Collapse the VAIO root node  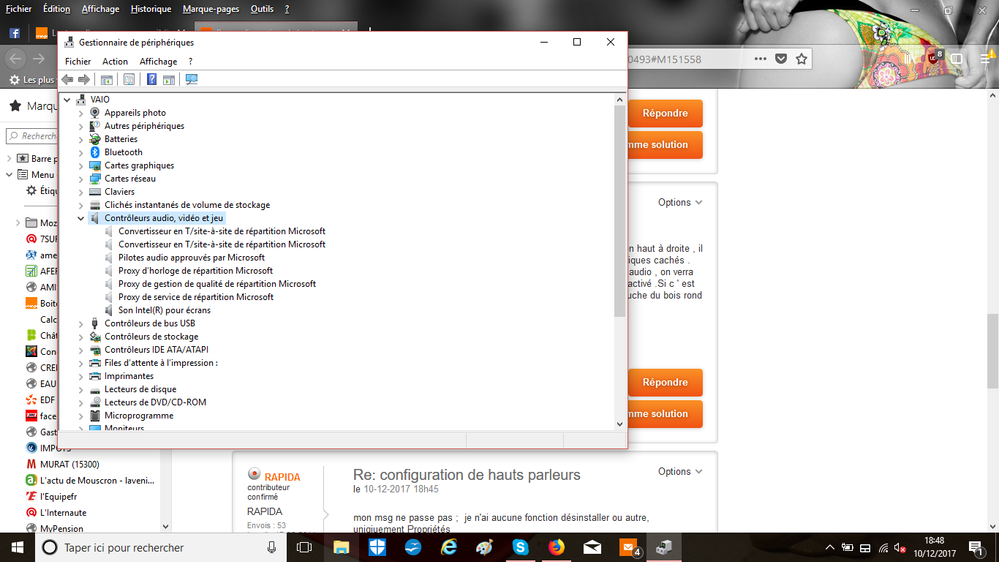click(x=67, y=99)
